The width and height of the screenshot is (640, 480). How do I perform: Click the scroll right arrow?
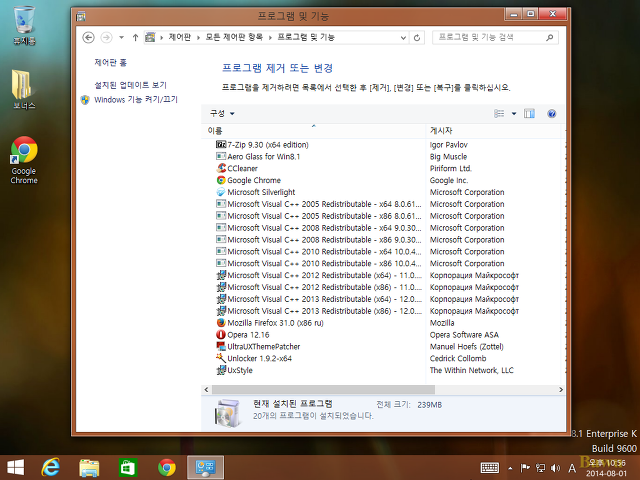561,389
